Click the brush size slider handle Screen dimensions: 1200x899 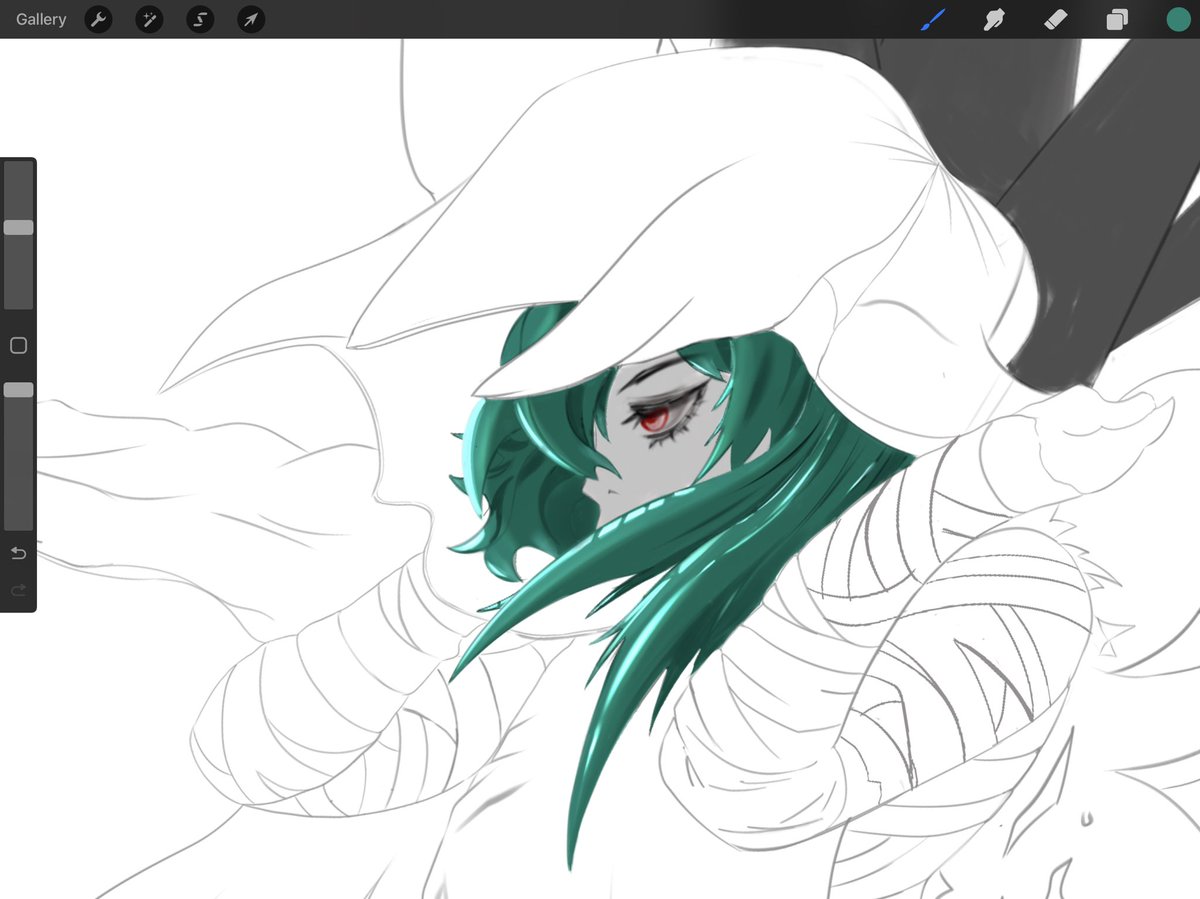(x=18, y=228)
